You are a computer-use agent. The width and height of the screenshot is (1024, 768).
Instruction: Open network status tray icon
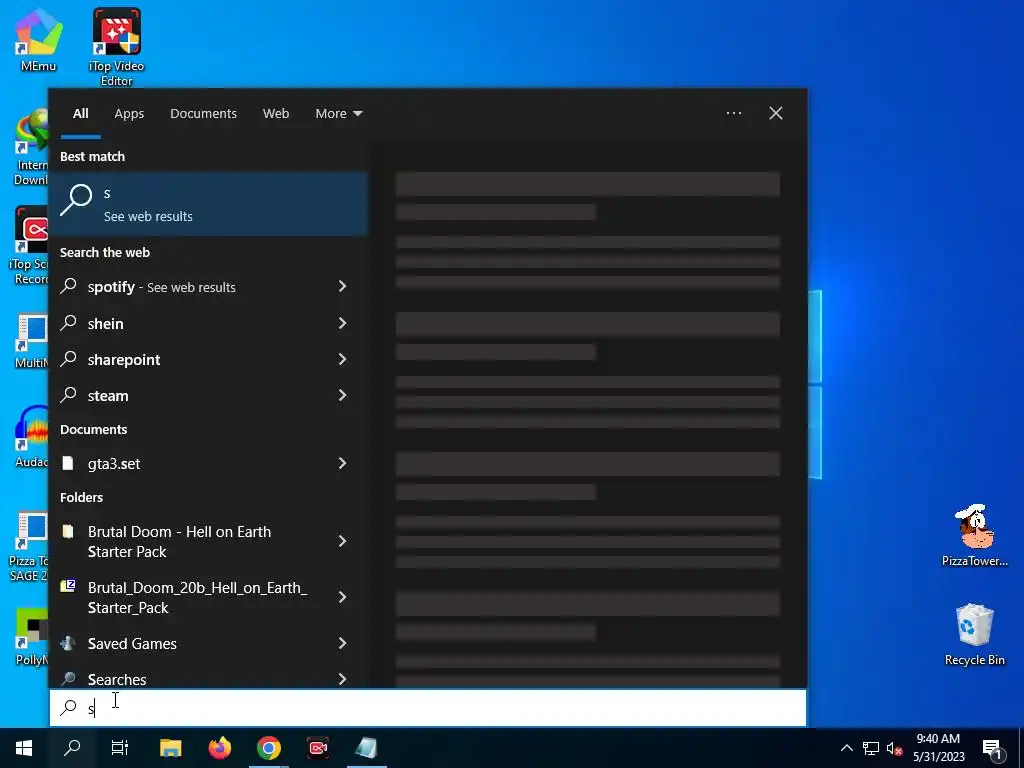(x=871, y=748)
